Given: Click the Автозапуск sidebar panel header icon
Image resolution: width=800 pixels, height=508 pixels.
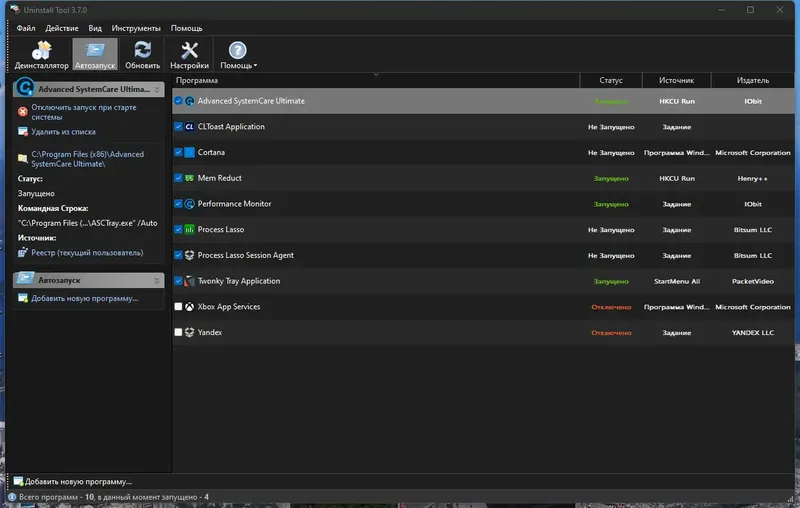Looking at the screenshot, I should (25, 279).
